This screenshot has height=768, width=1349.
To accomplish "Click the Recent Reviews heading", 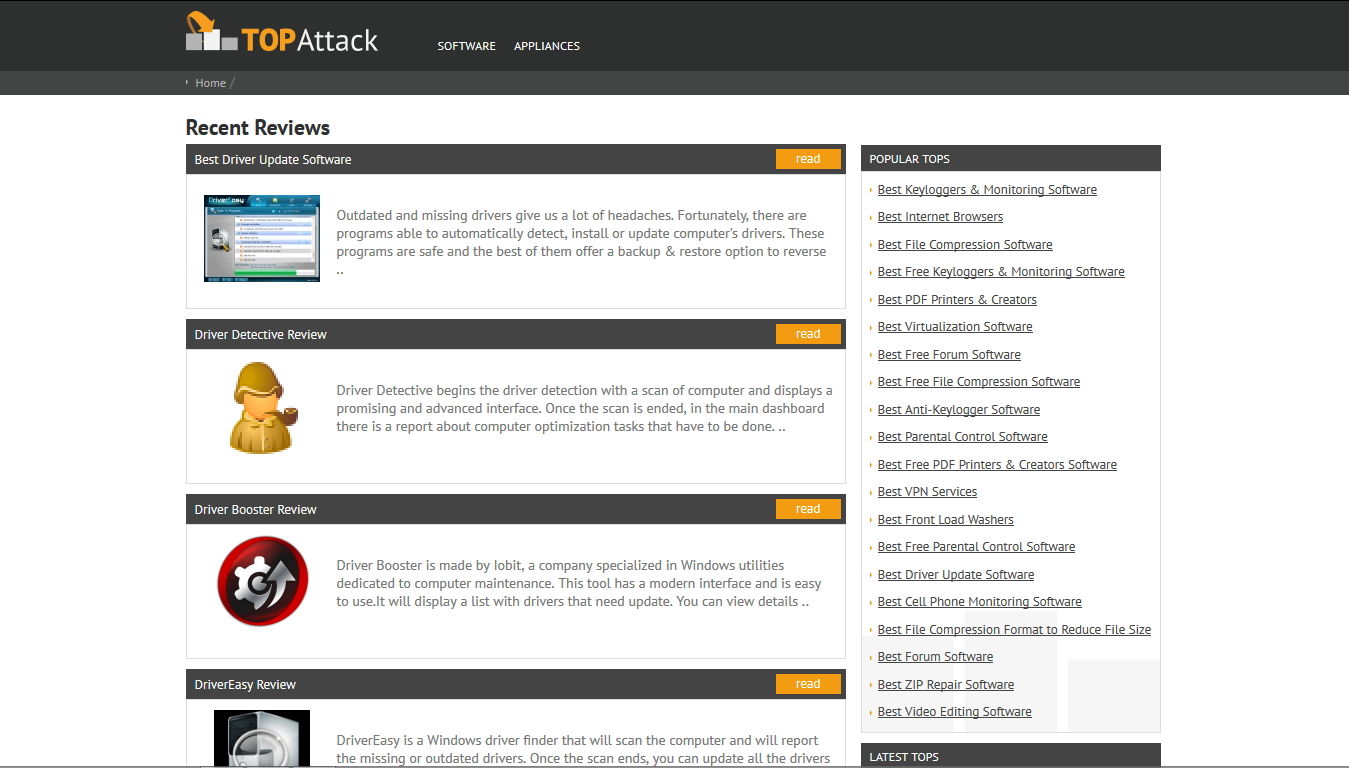I will pyautogui.click(x=258, y=128).
